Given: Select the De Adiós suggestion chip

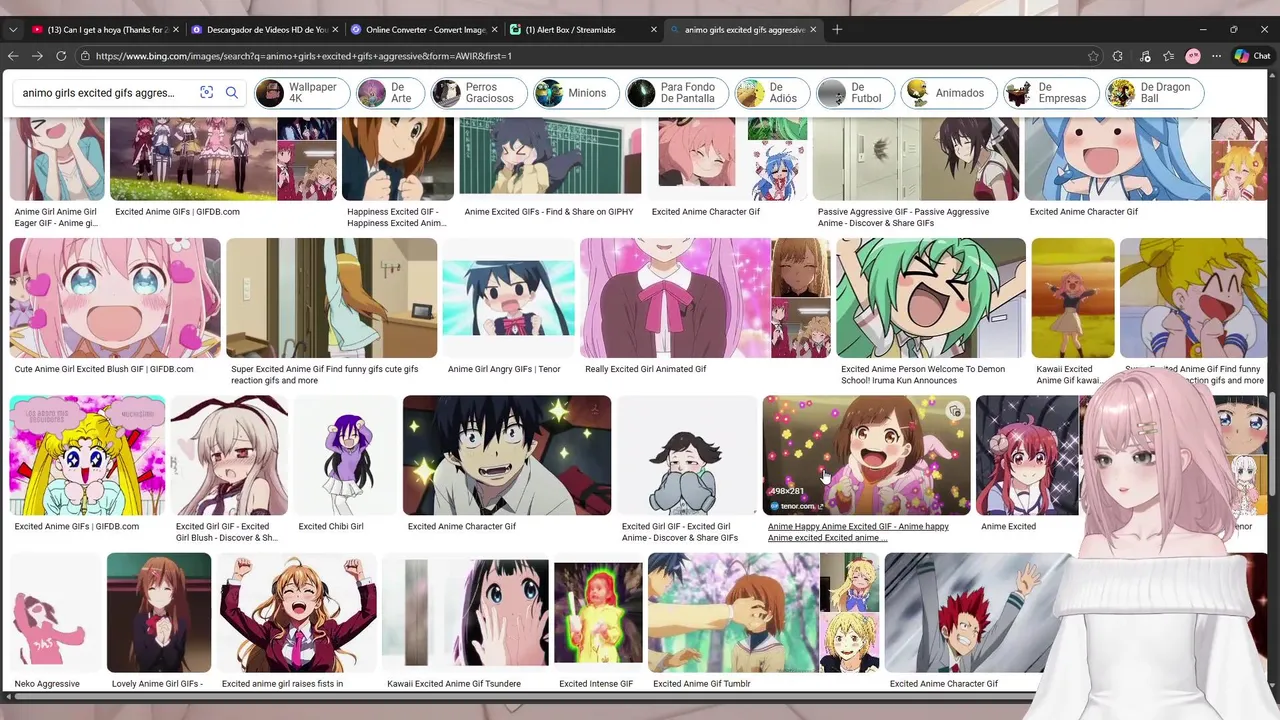Looking at the screenshot, I should (x=771, y=93).
